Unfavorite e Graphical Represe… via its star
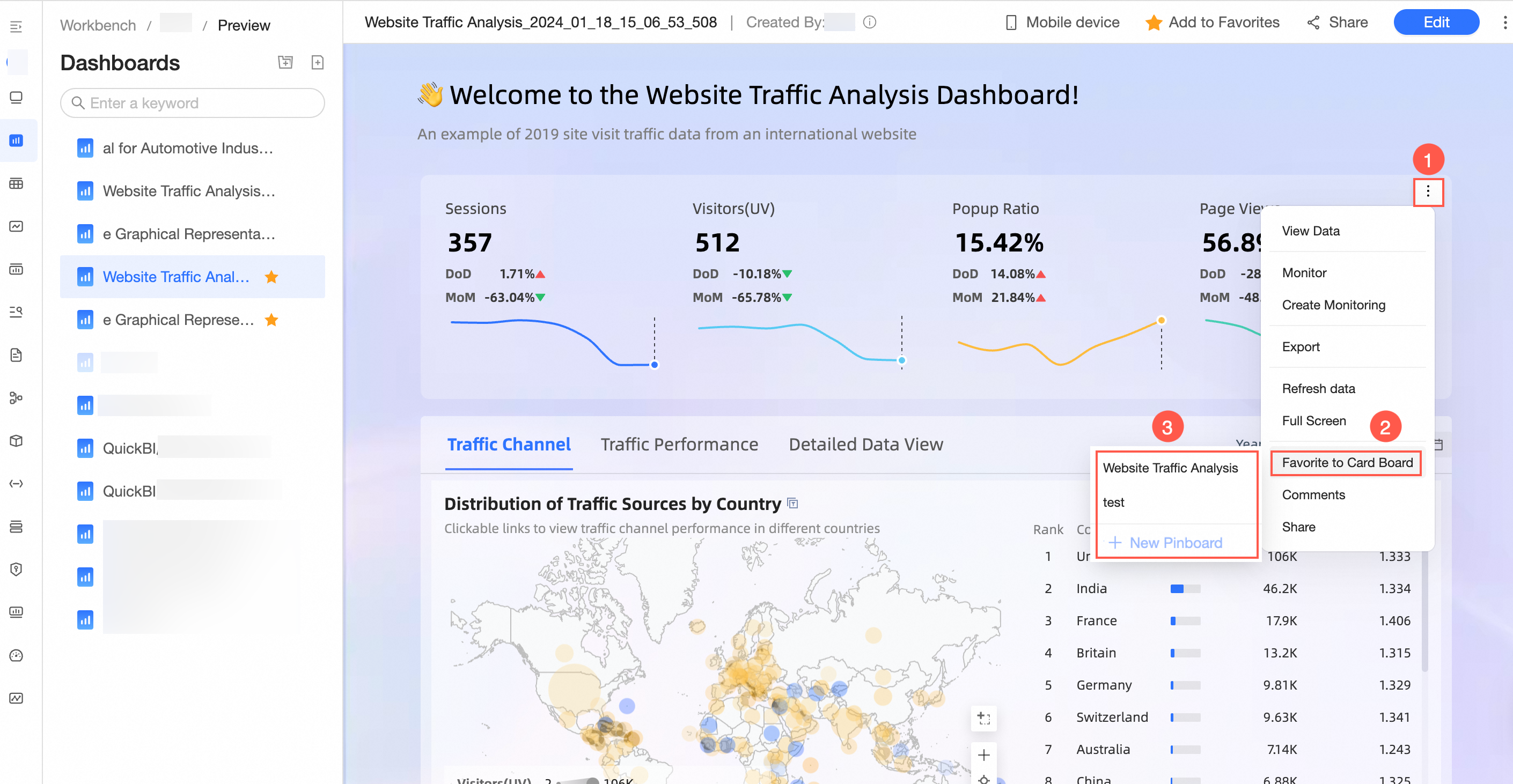 coord(271,320)
